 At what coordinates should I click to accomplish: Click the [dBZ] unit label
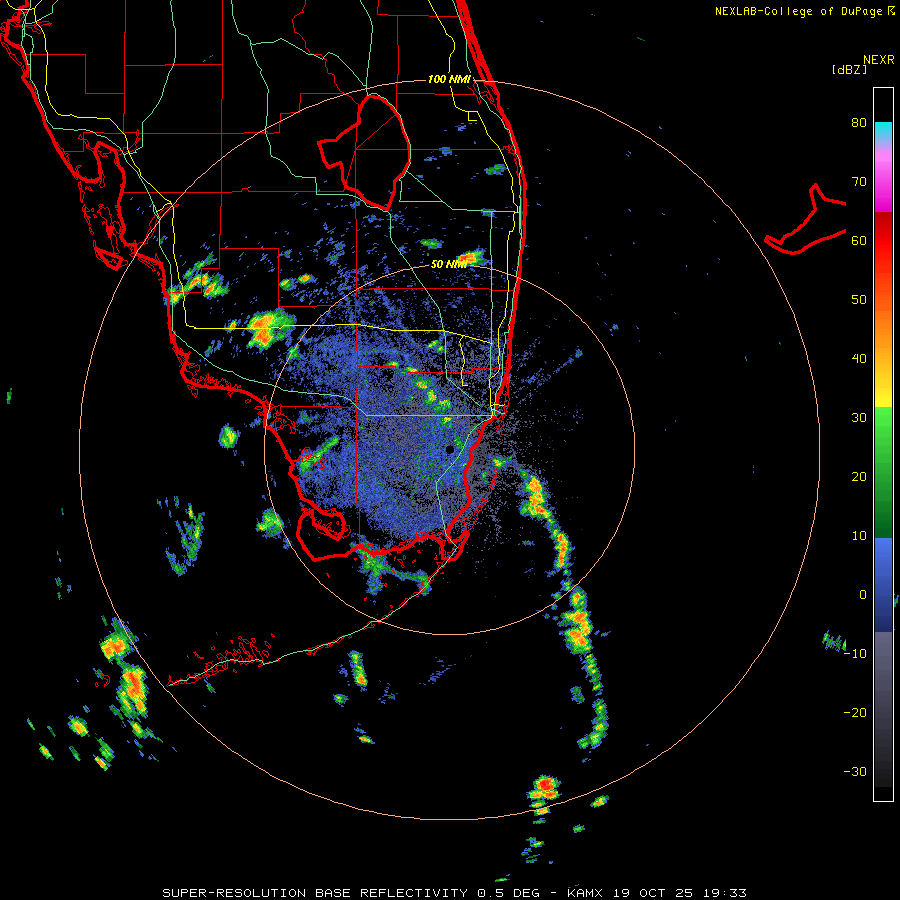(849, 69)
